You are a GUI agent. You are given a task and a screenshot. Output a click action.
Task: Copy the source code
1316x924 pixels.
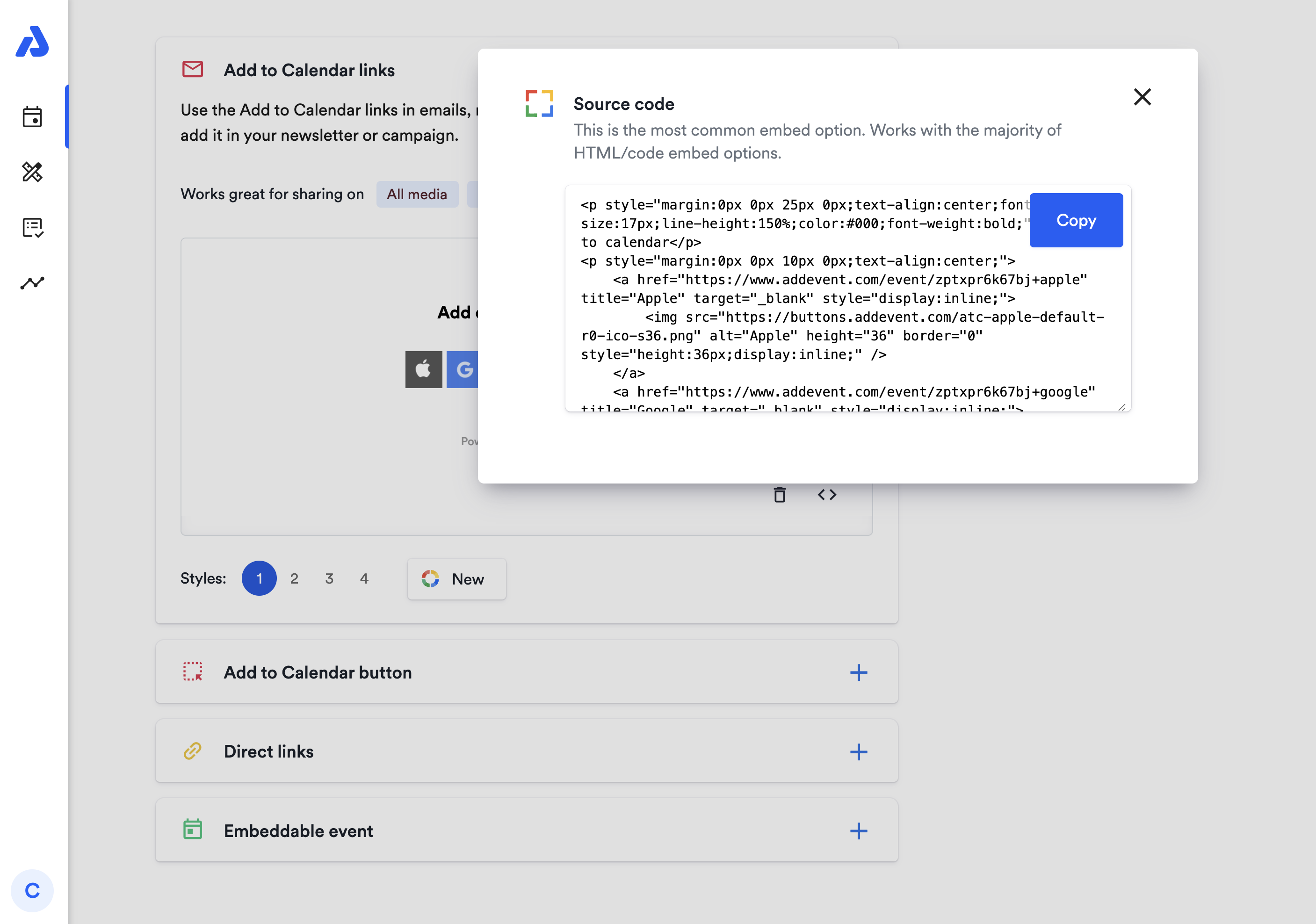(x=1075, y=220)
